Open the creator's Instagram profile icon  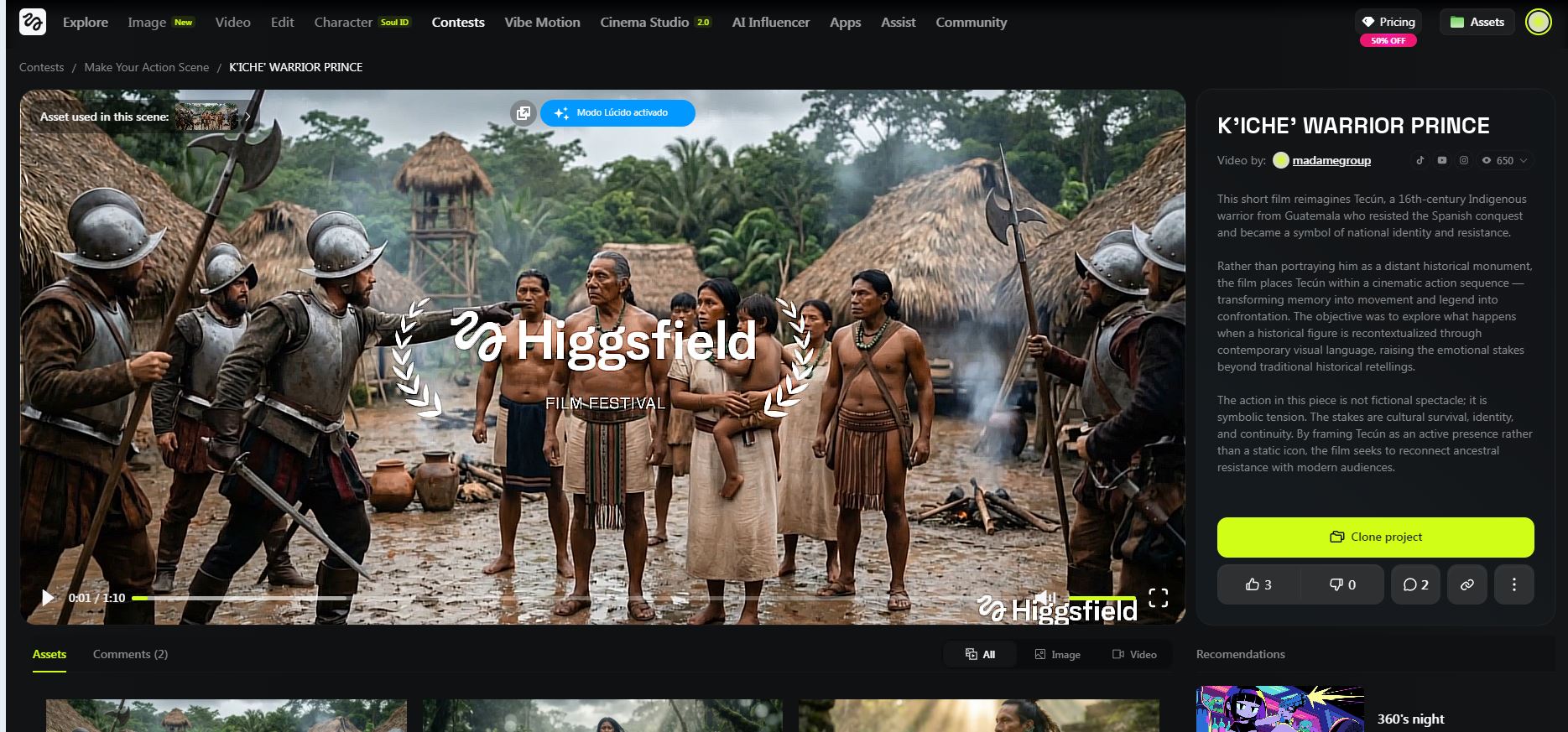pos(1463,160)
